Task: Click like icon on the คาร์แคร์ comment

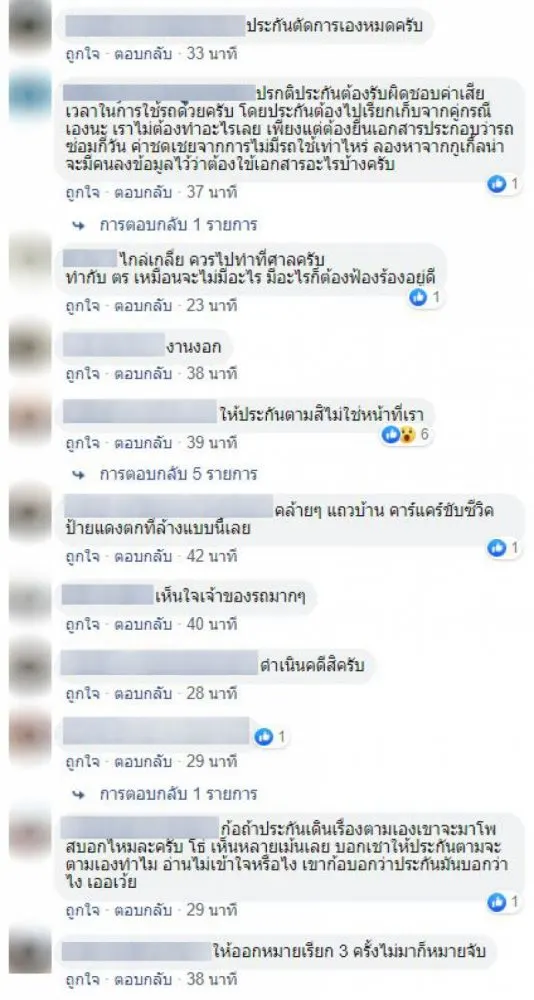Action: coord(497,547)
